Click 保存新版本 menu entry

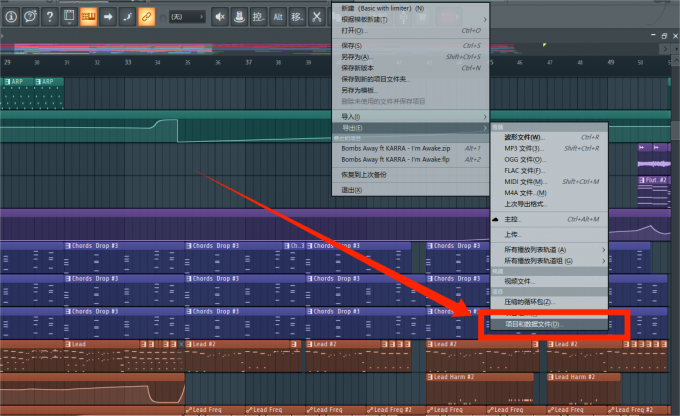[x=410, y=68]
